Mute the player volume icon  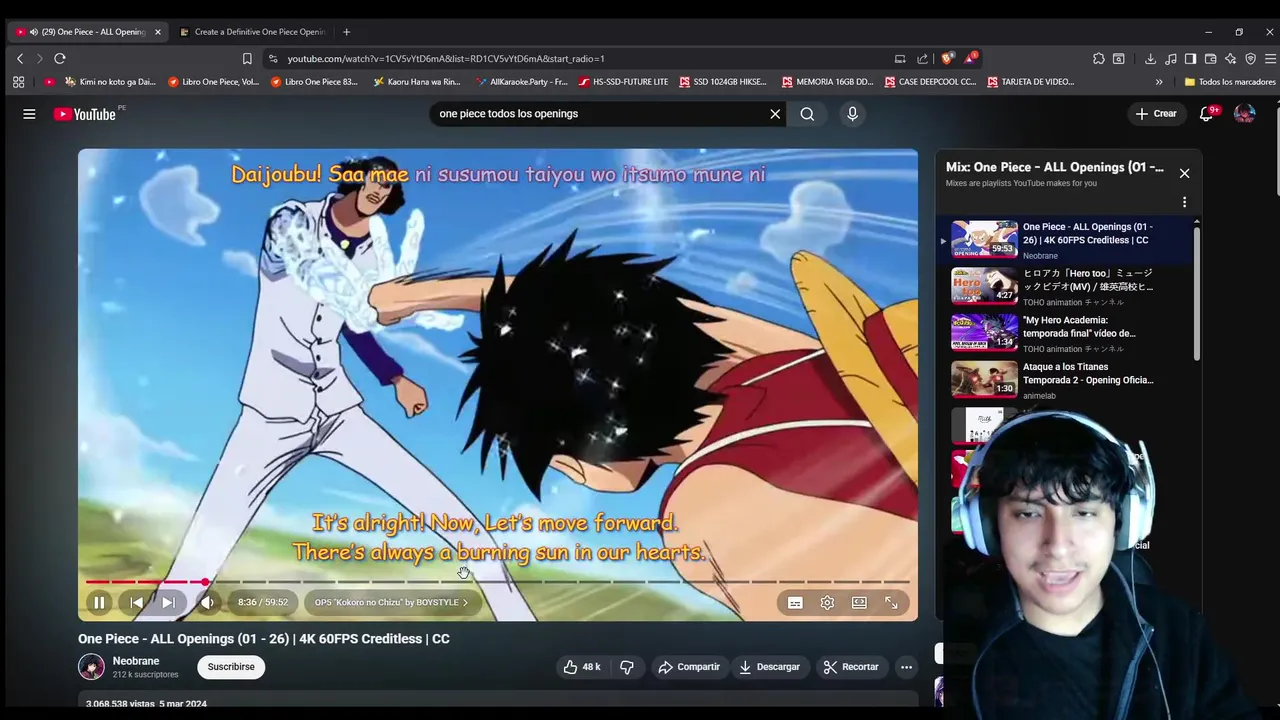pyautogui.click(x=207, y=602)
